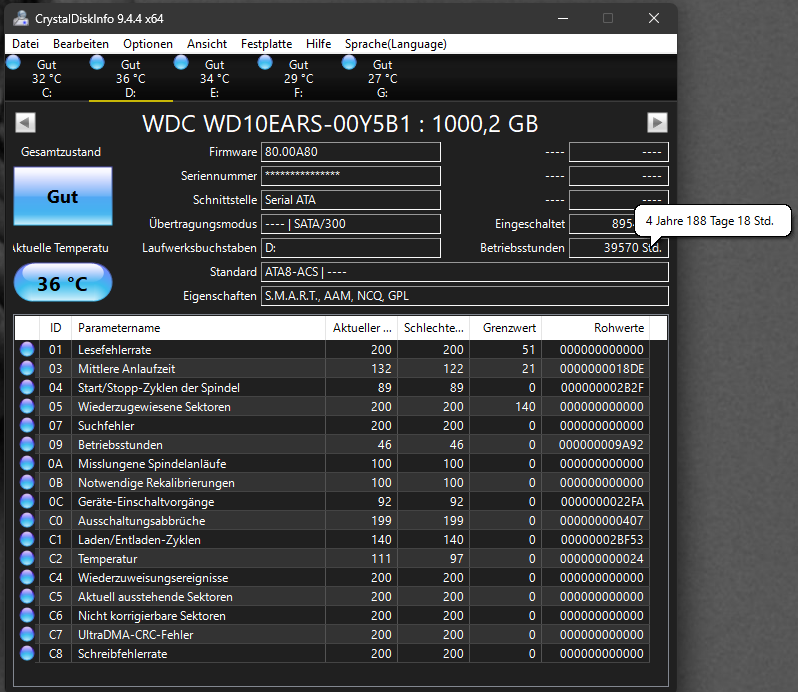
Task: Sort by Grenzwert column header
Action: click(505, 328)
